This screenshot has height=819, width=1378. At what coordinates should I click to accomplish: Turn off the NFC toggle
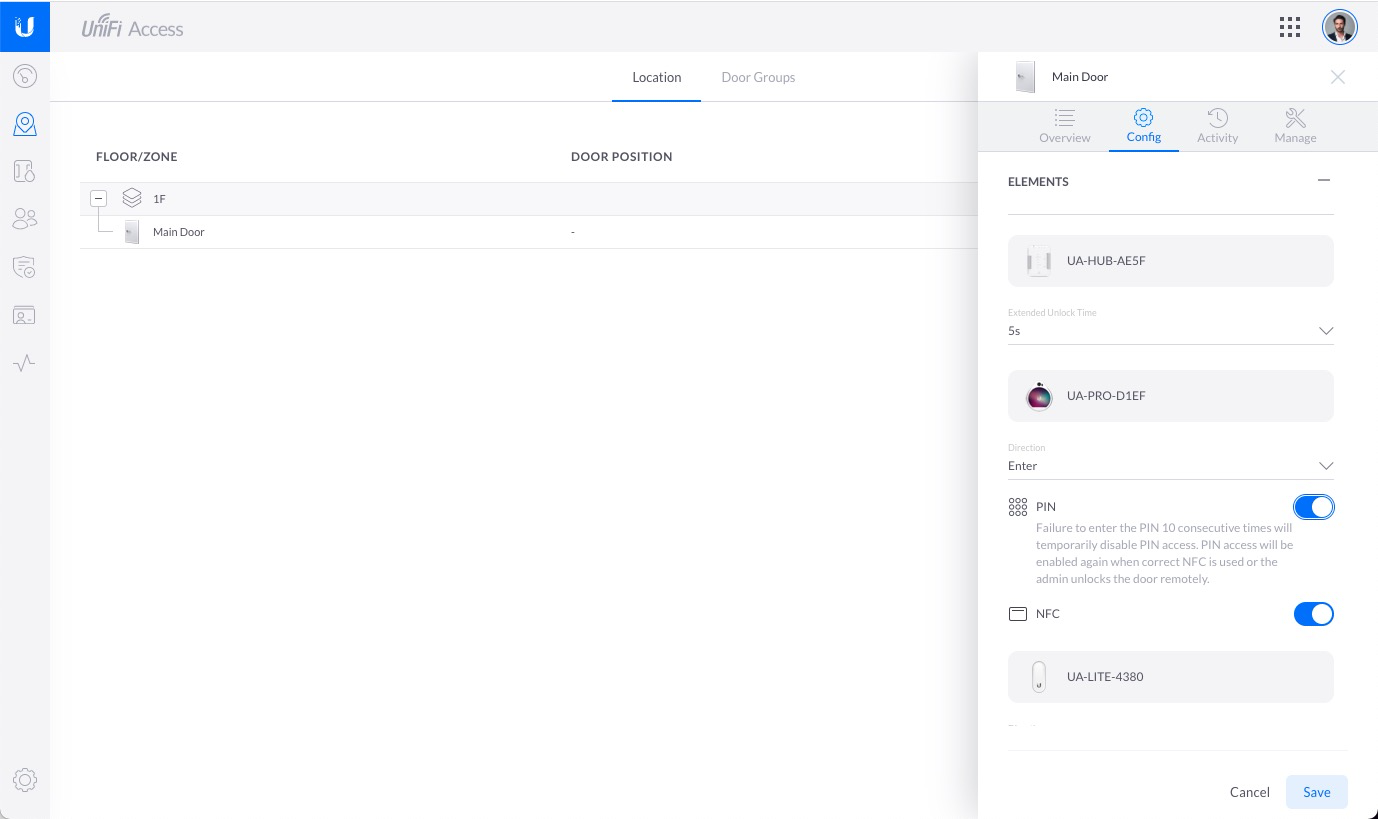click(x=1313, y=614)
